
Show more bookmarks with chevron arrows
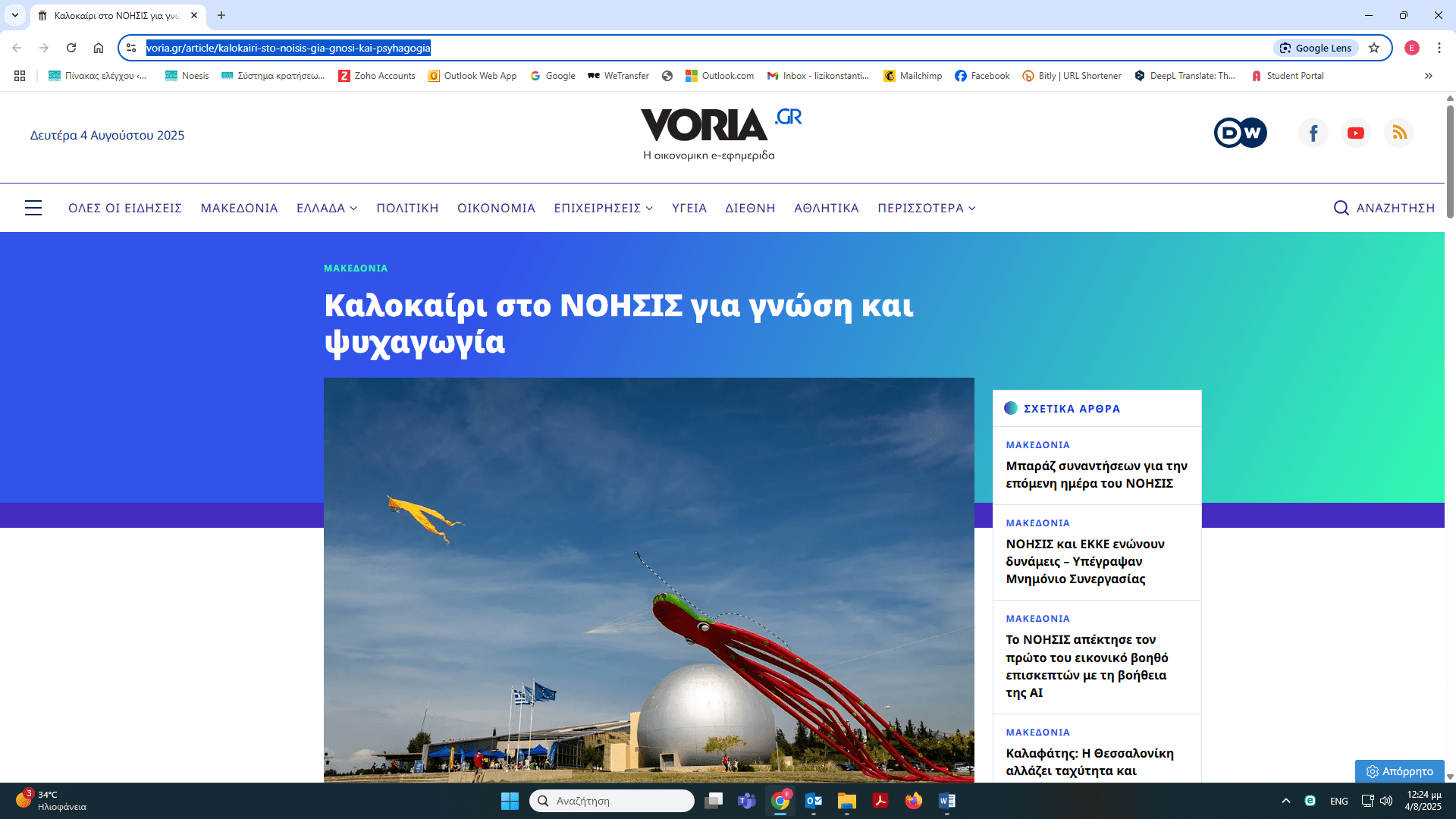pyautogui.click(x=1428, y=76)
